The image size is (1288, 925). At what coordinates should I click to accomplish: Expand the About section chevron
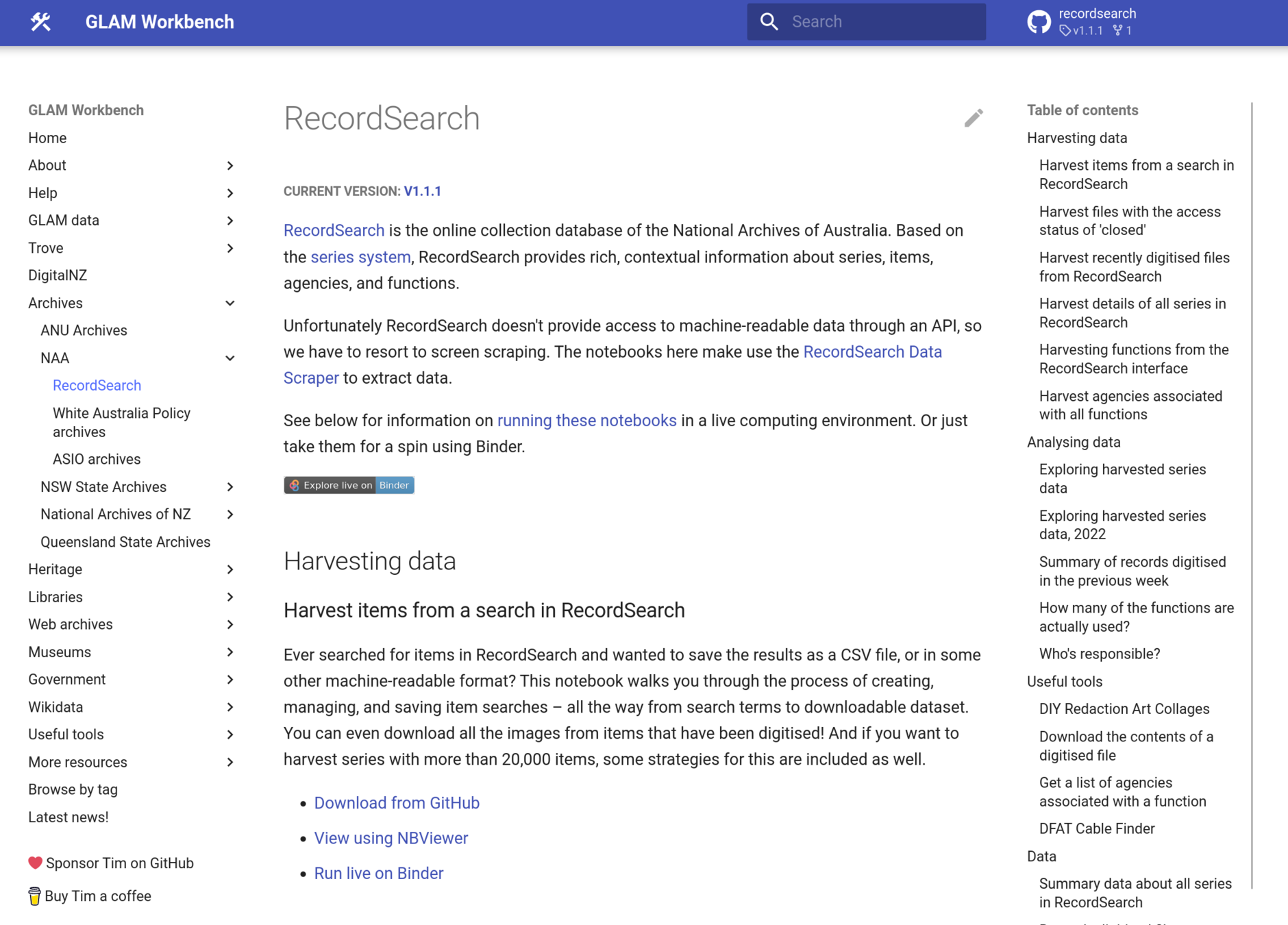coord(230,166)
